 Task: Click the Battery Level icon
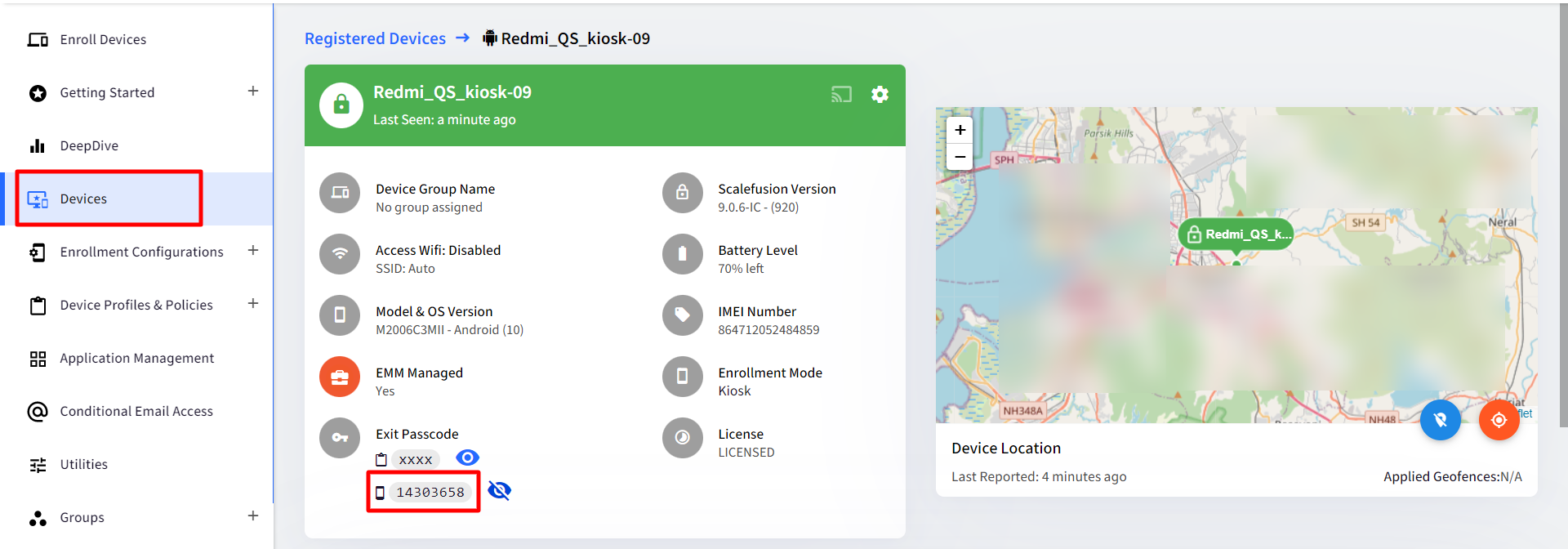pos(683,254)
